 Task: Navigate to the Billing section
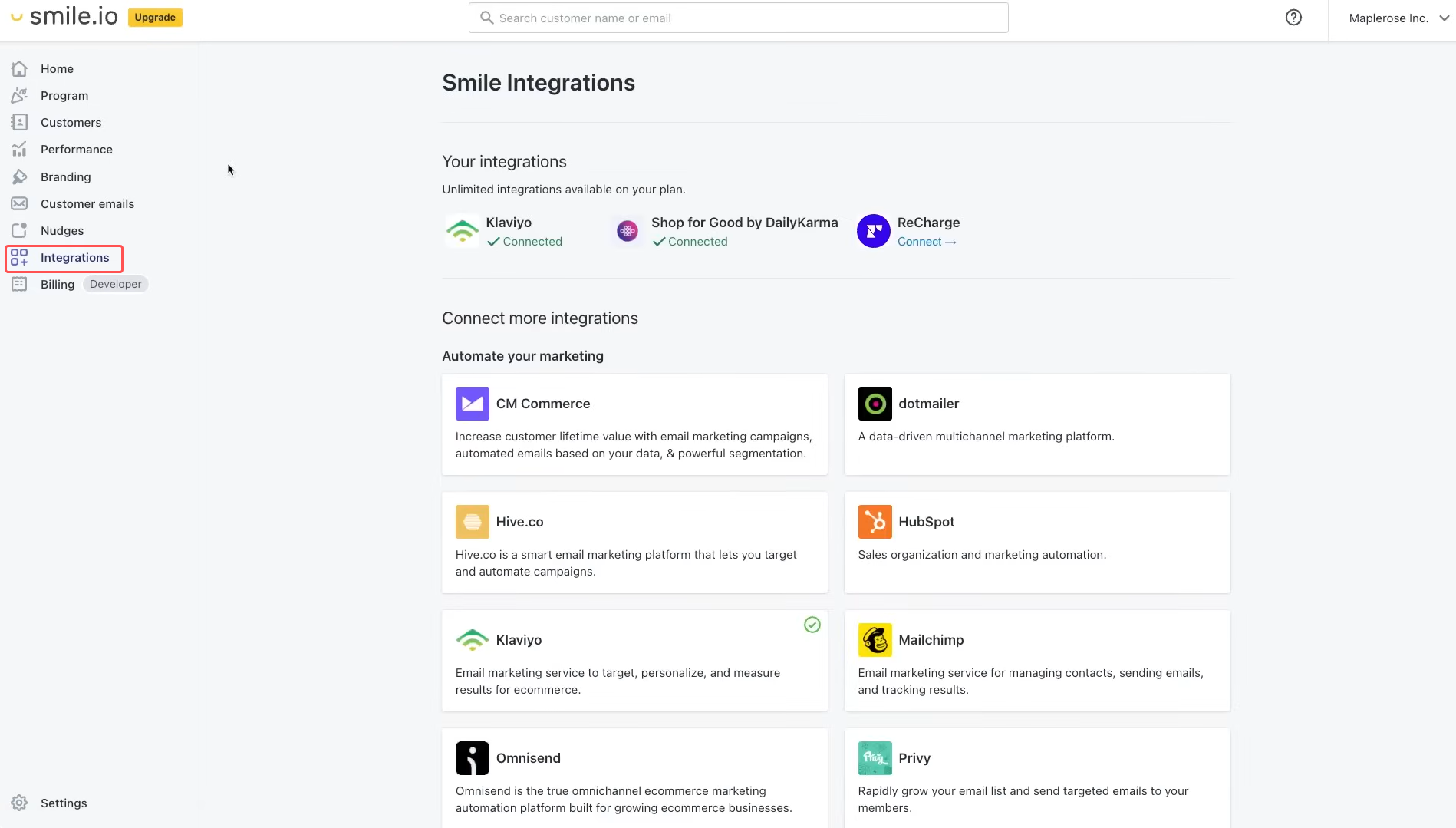point(57,284)
